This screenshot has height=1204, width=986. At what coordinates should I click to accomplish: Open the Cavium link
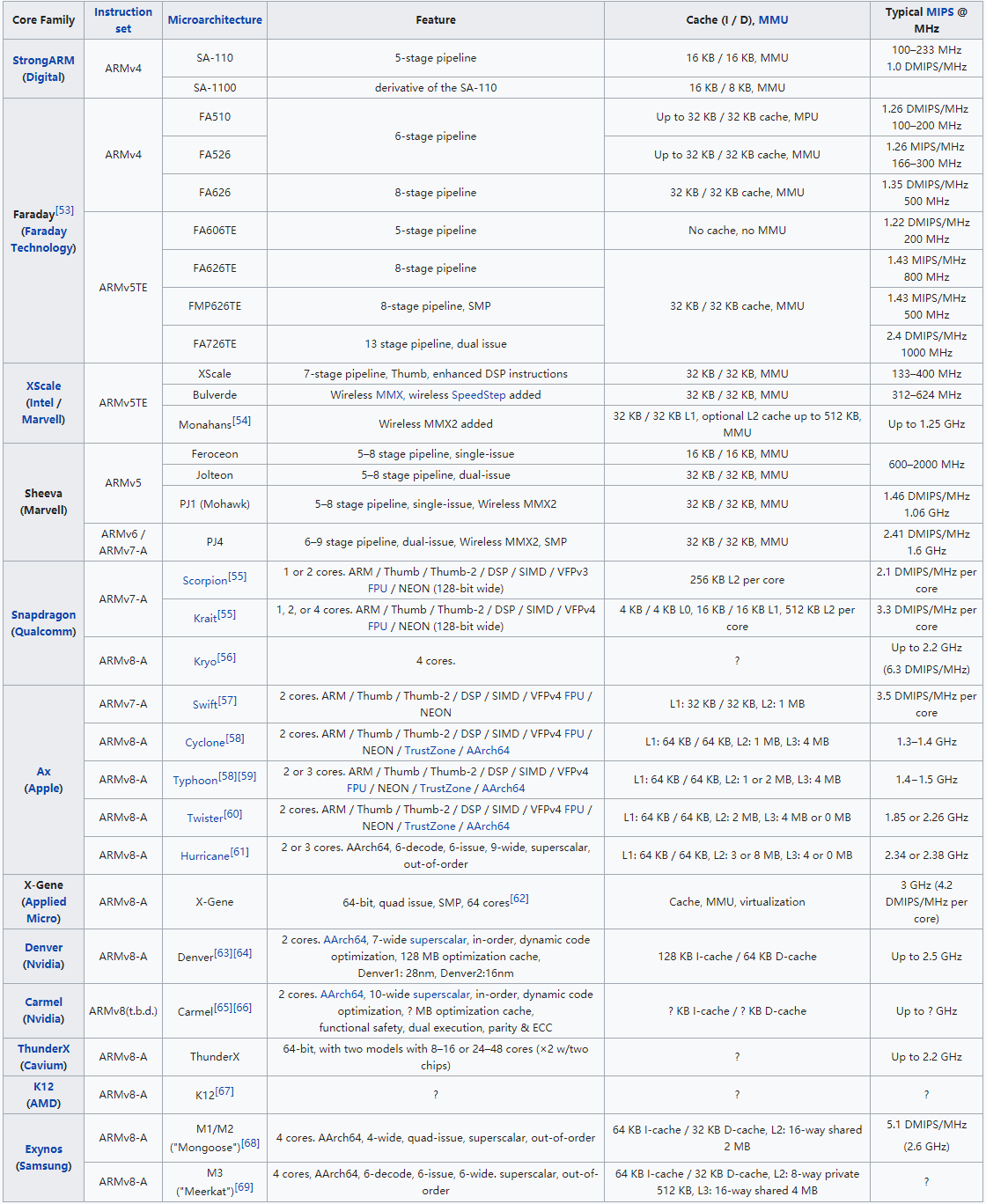click(x=44, y=1065)
